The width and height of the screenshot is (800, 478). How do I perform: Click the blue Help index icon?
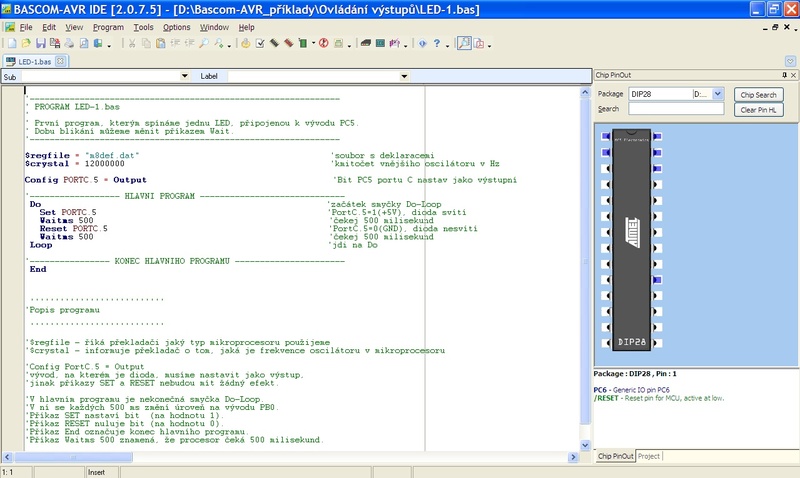pyautogui.click(x=422, y=43)
